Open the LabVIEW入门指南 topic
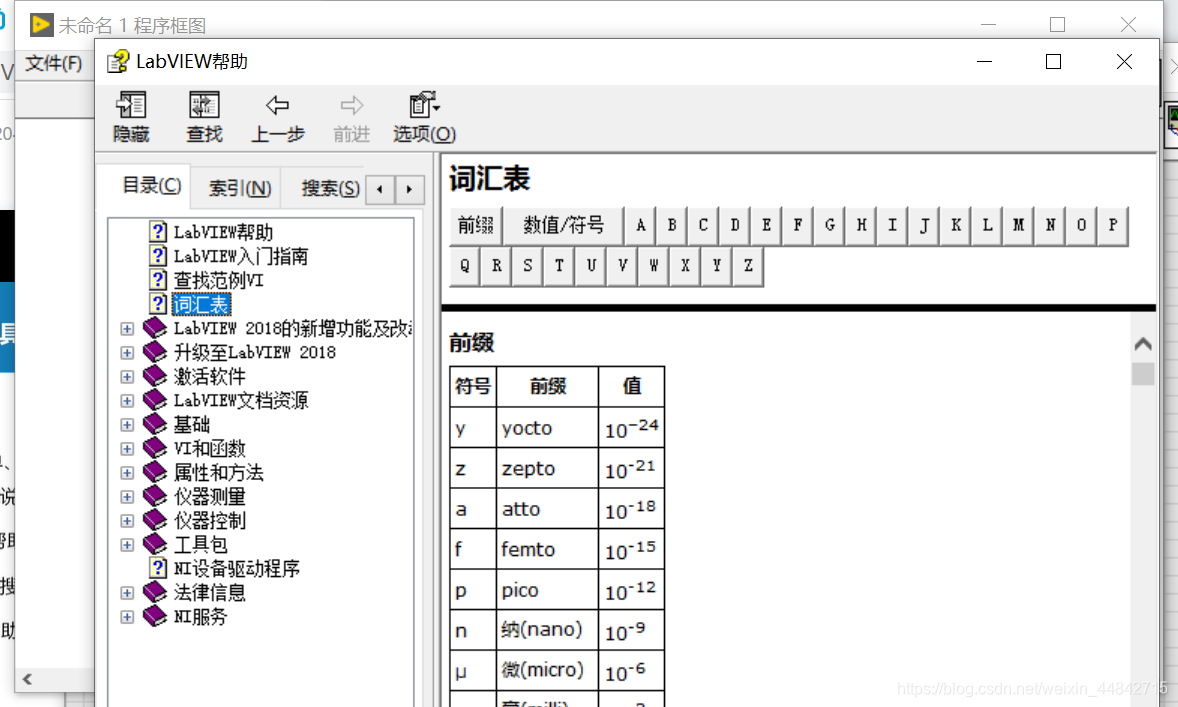The height and width of the screenshot is (707, 1178). (x=240, y=256)
